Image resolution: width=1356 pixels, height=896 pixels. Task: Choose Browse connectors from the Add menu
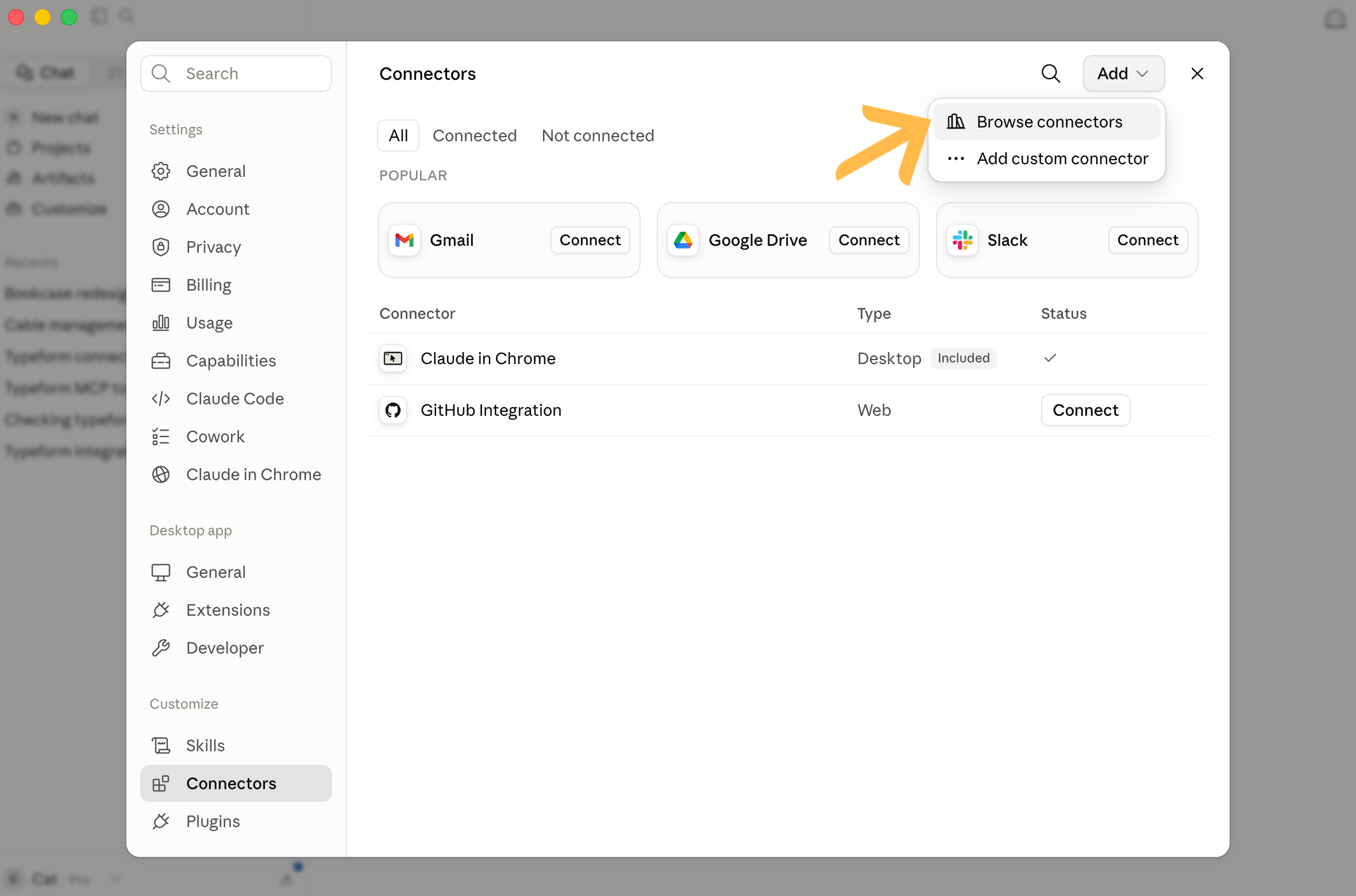tap(1047, 122)
